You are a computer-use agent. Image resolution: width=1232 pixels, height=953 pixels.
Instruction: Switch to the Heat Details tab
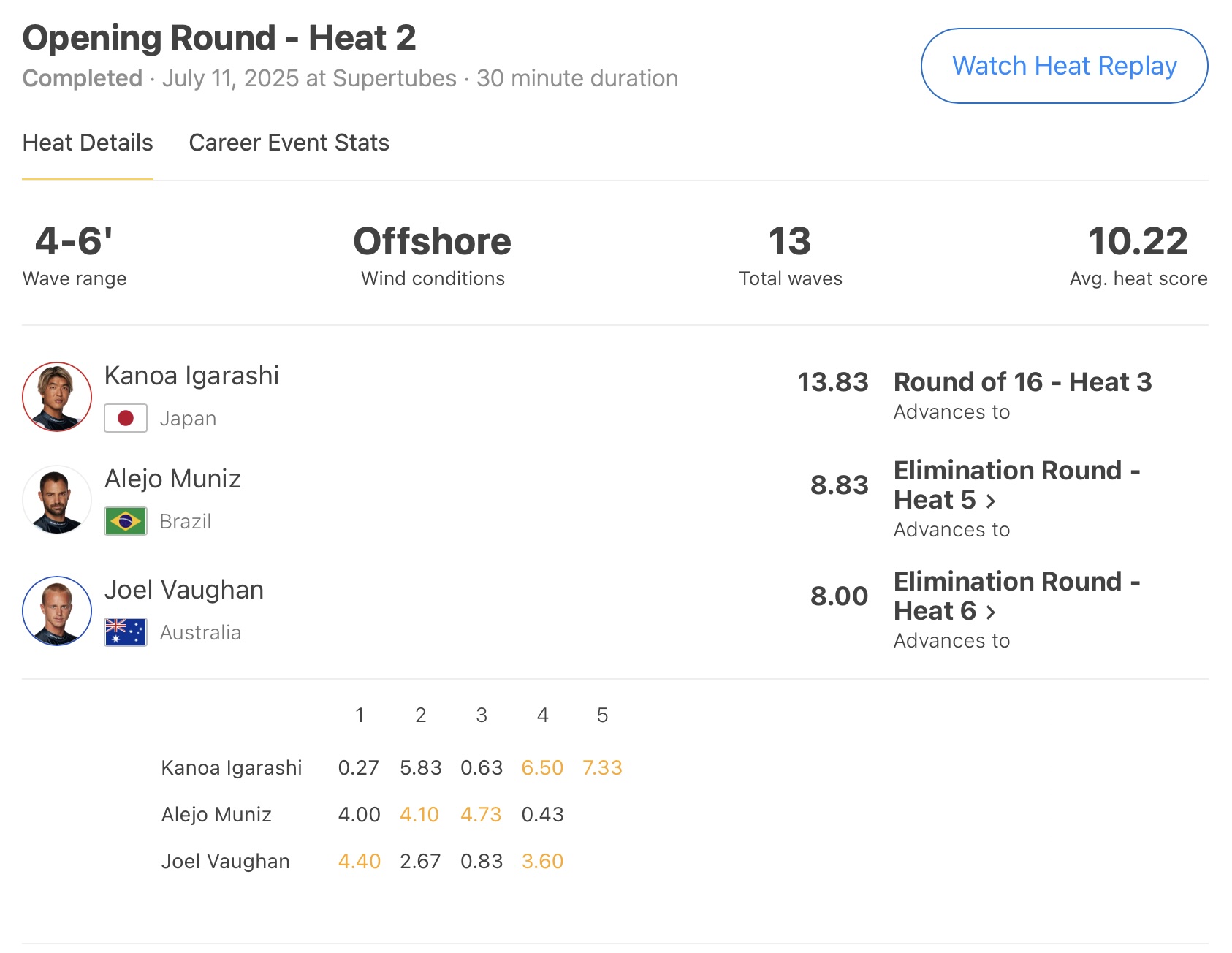[88, 143]
